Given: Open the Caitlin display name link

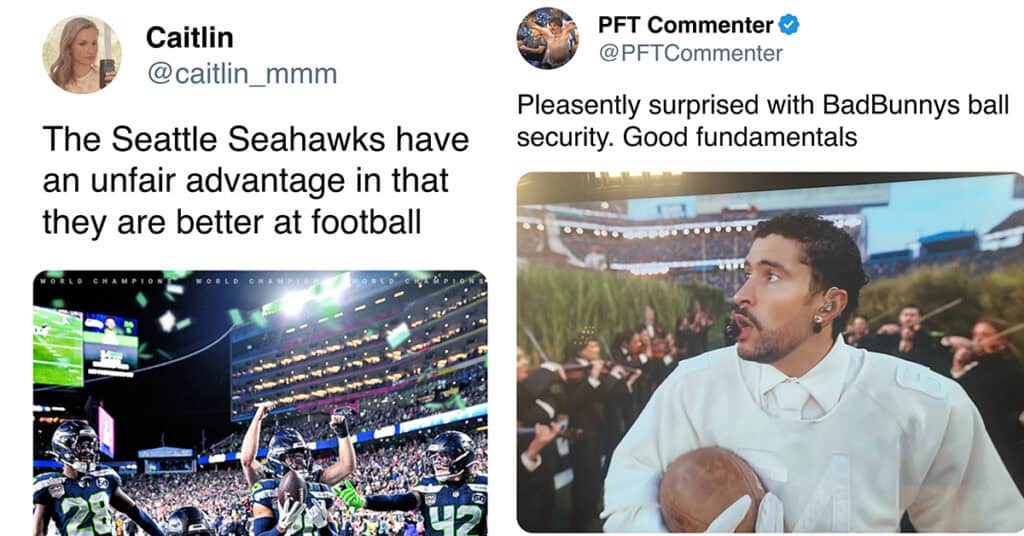Looking at the screenshot, I should pos(189,38).
